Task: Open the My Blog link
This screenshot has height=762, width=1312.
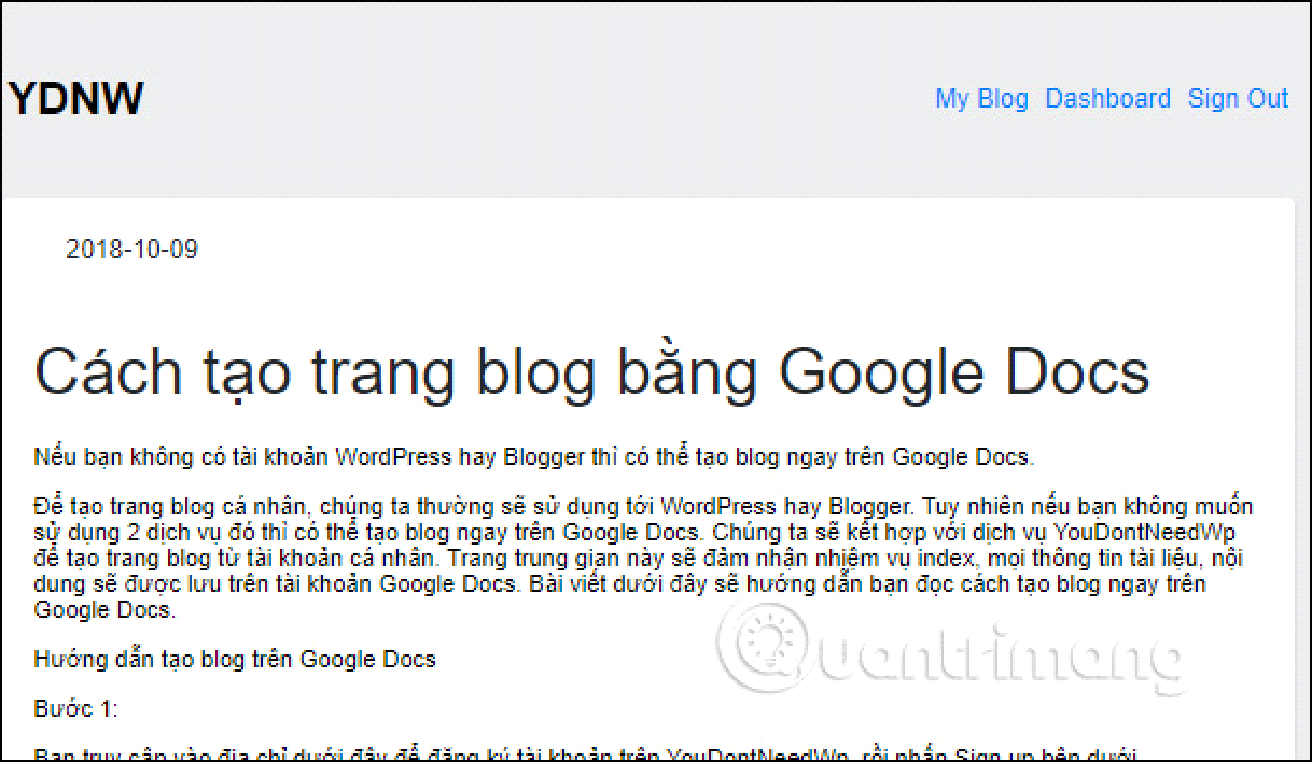Action: click(981, 99)
